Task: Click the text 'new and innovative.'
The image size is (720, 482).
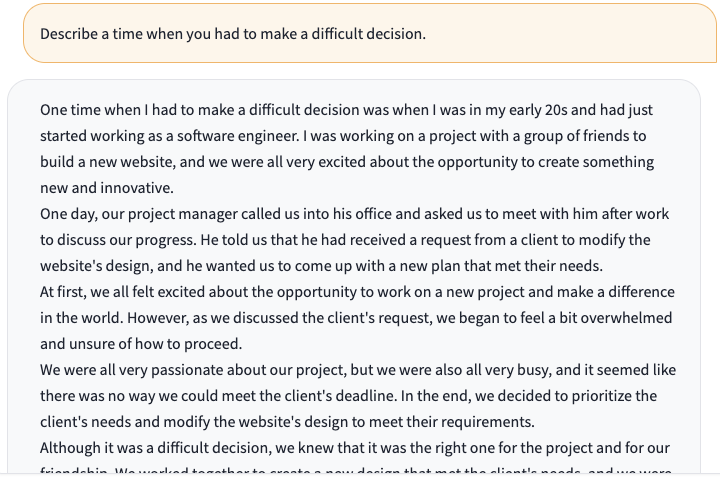Action: 107,188
